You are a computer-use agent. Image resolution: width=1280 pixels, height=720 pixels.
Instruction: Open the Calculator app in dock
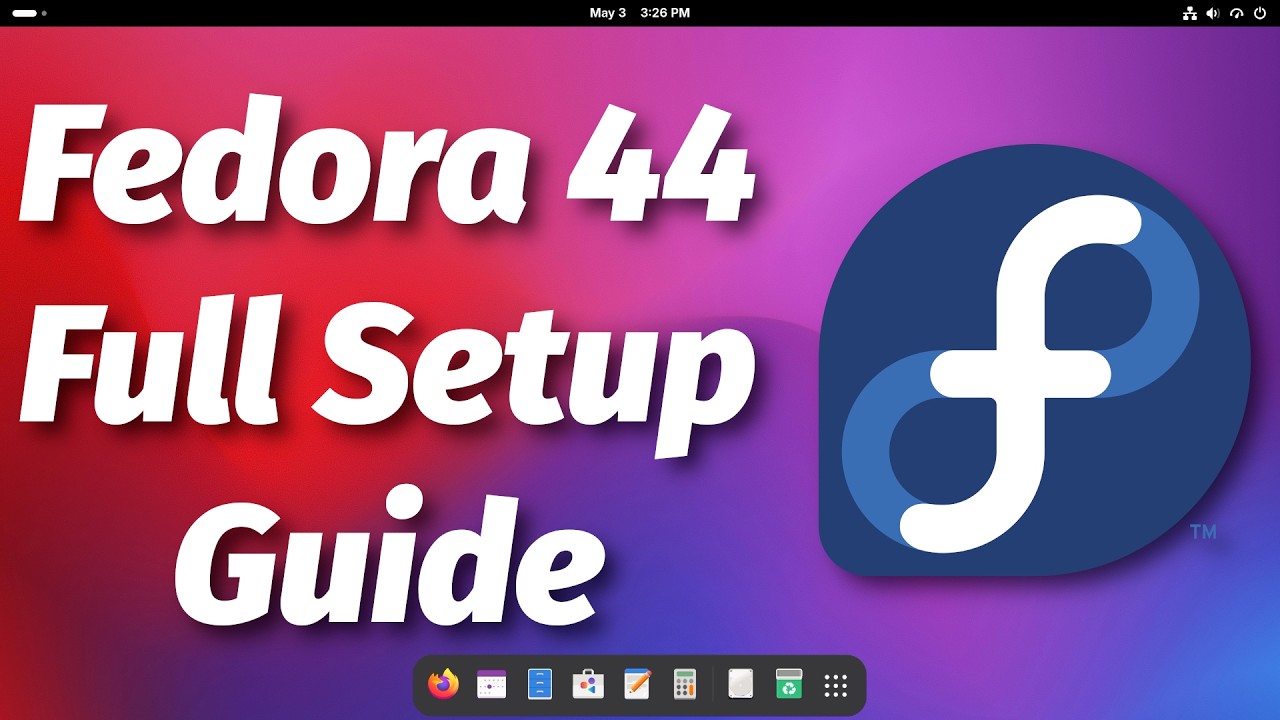coord(685,685)
